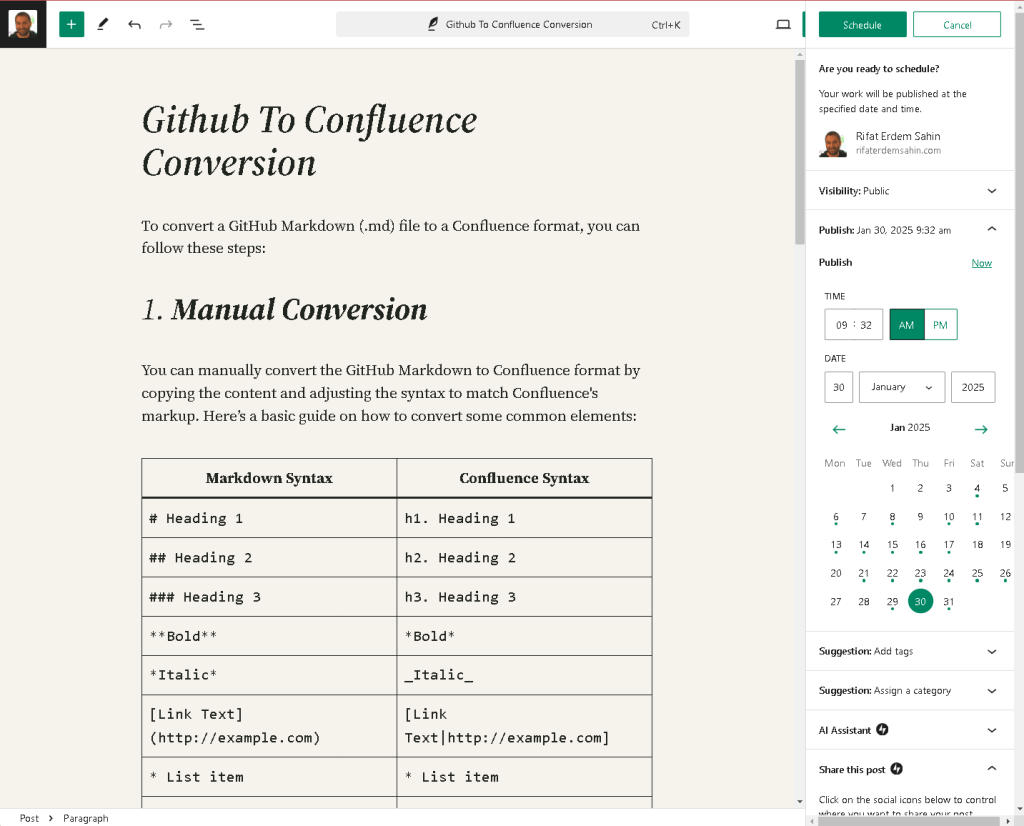Expand the AI Assistant section
Screen dimensions: 1024x826
[909, 729]
